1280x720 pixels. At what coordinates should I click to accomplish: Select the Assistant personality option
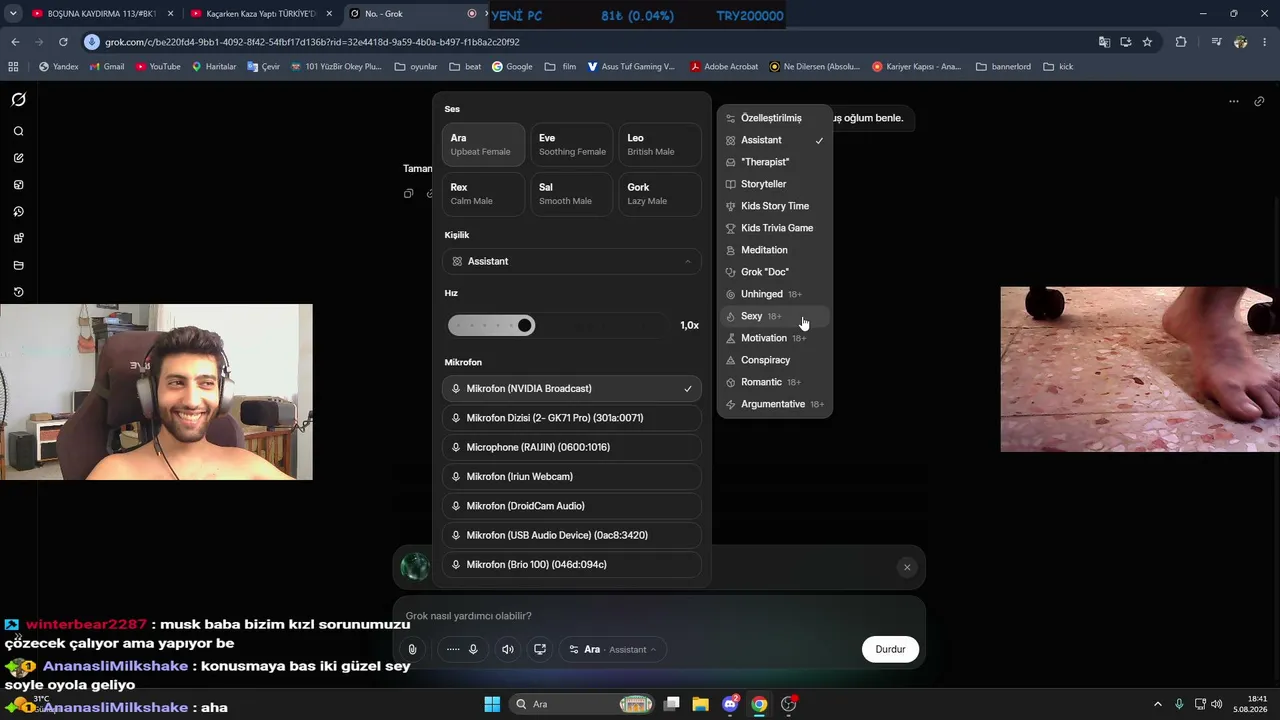click(x=775, y=140)
